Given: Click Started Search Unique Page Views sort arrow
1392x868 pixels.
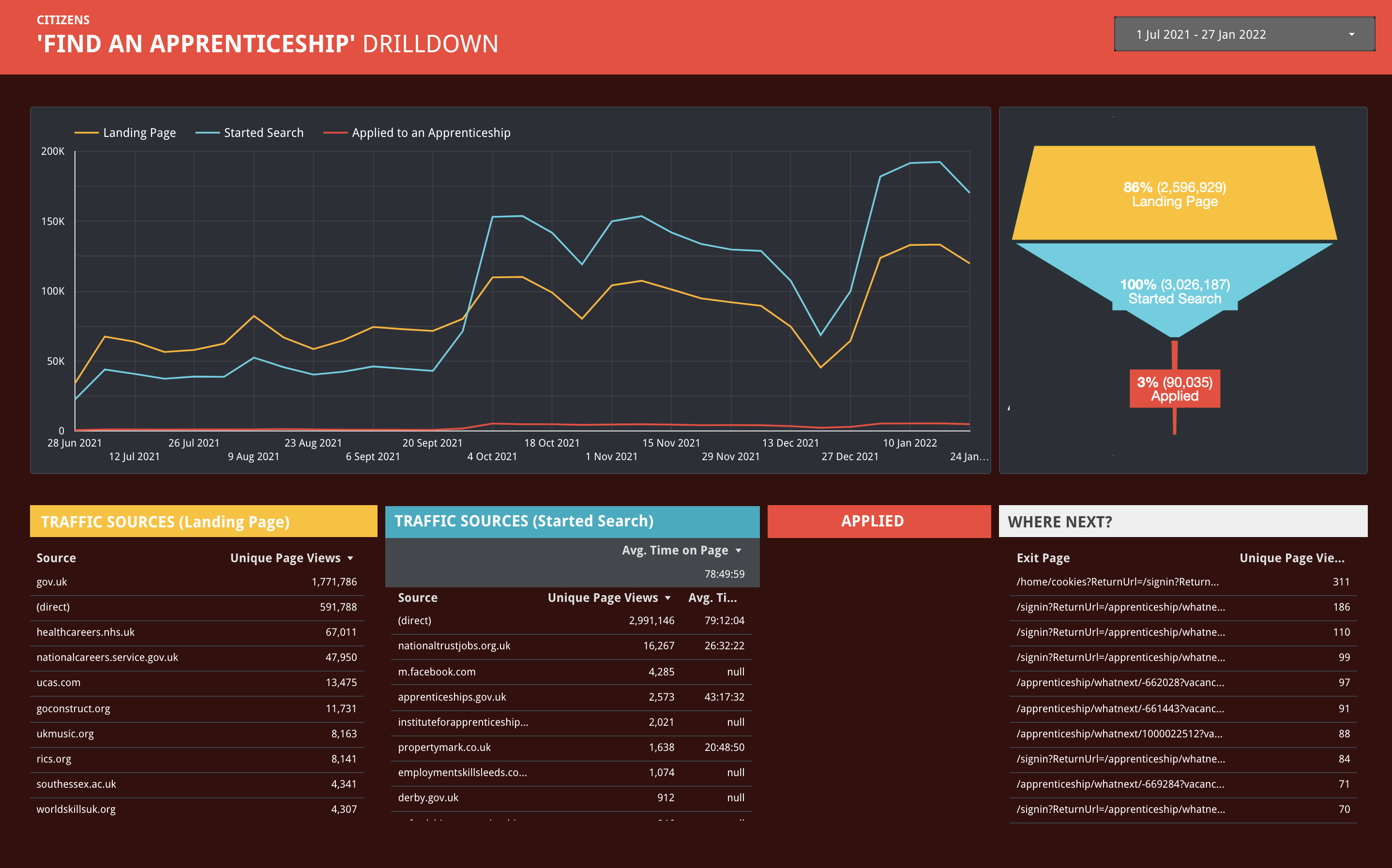Looking at the screenshot, I should 668,598.
